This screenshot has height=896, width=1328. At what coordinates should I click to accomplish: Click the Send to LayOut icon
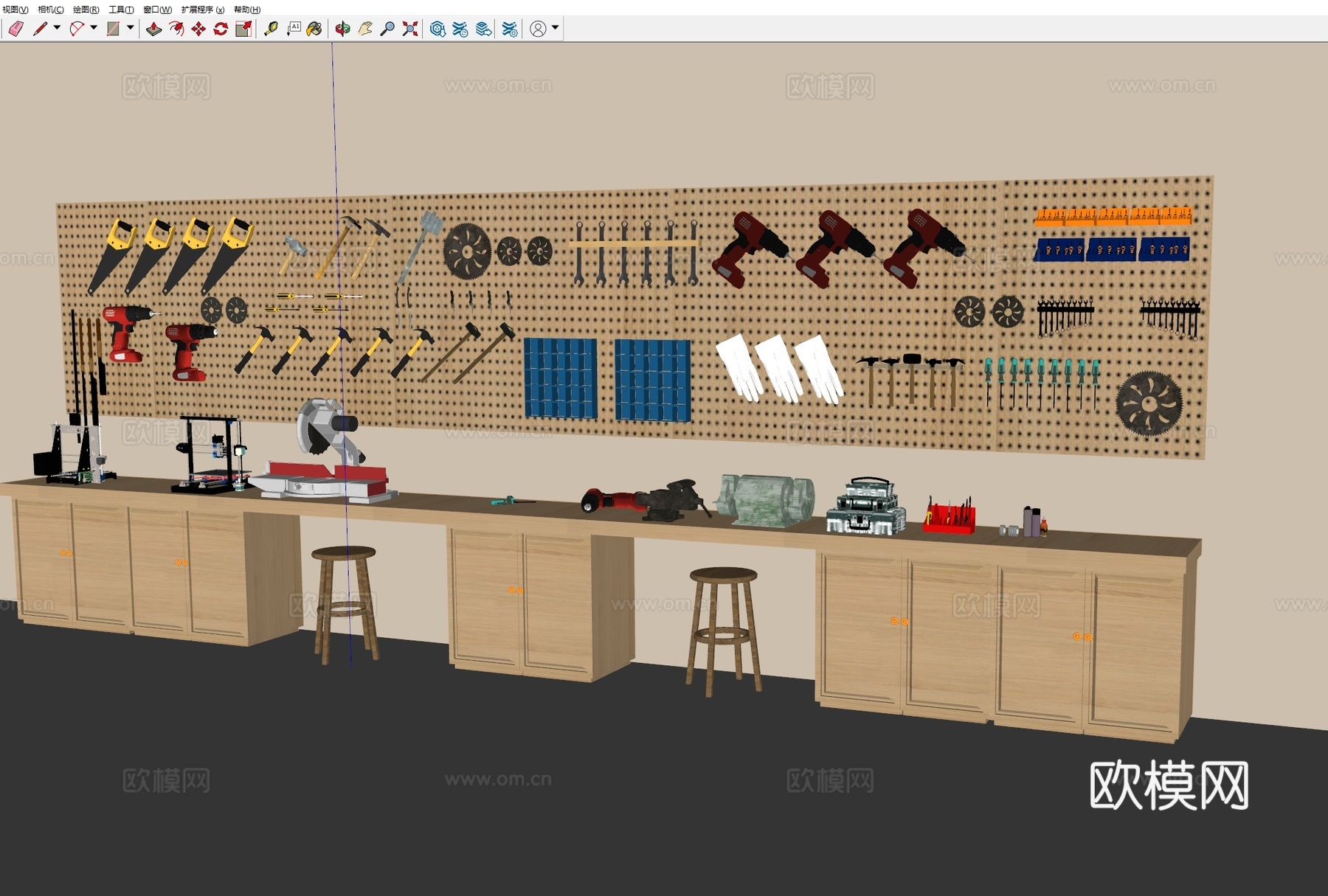[483, 29]
